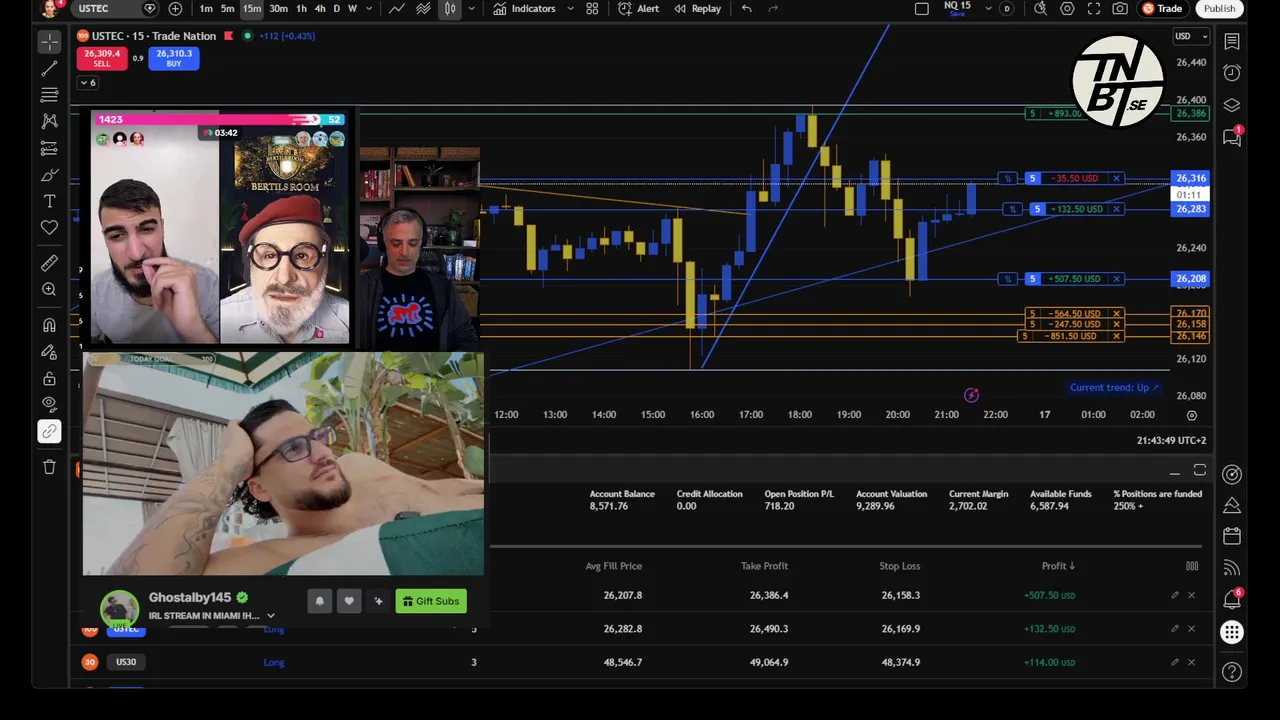Open the notifications bell in right sidebar
The image size is (1280, 720).
pyautogui.click(x=1232, y=599)
